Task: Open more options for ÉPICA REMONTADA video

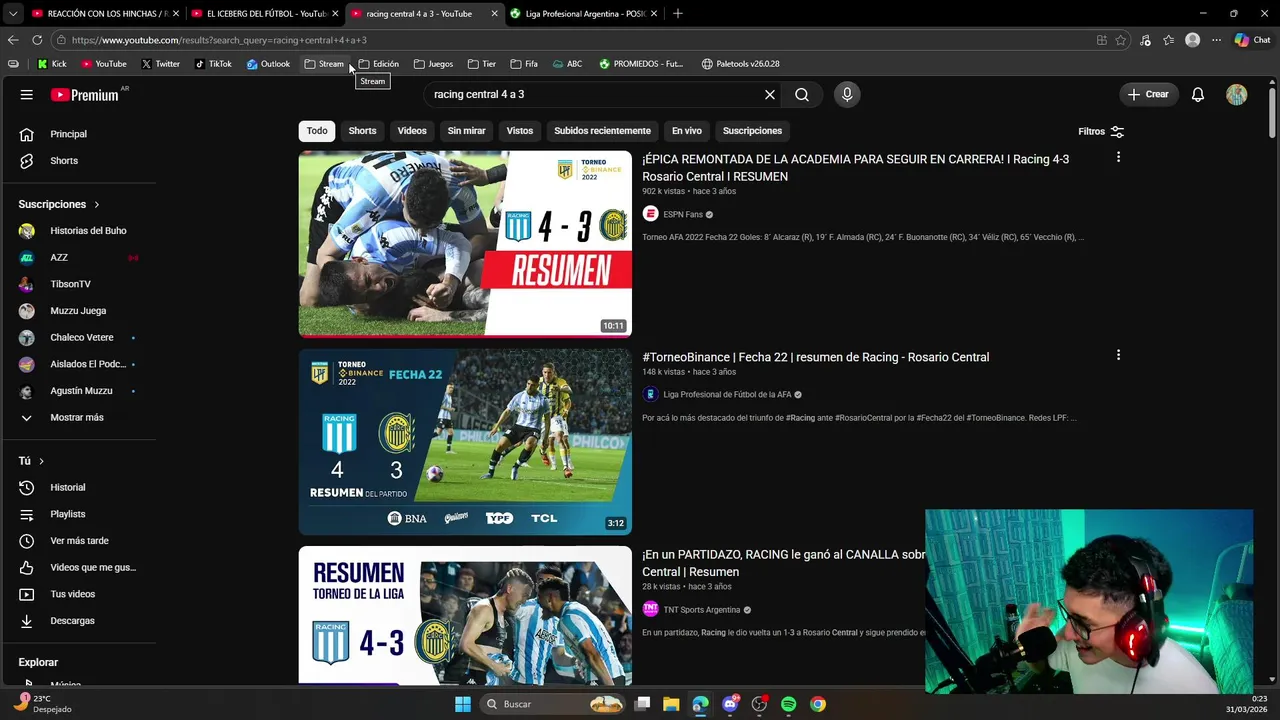Action: point(1118,157)
